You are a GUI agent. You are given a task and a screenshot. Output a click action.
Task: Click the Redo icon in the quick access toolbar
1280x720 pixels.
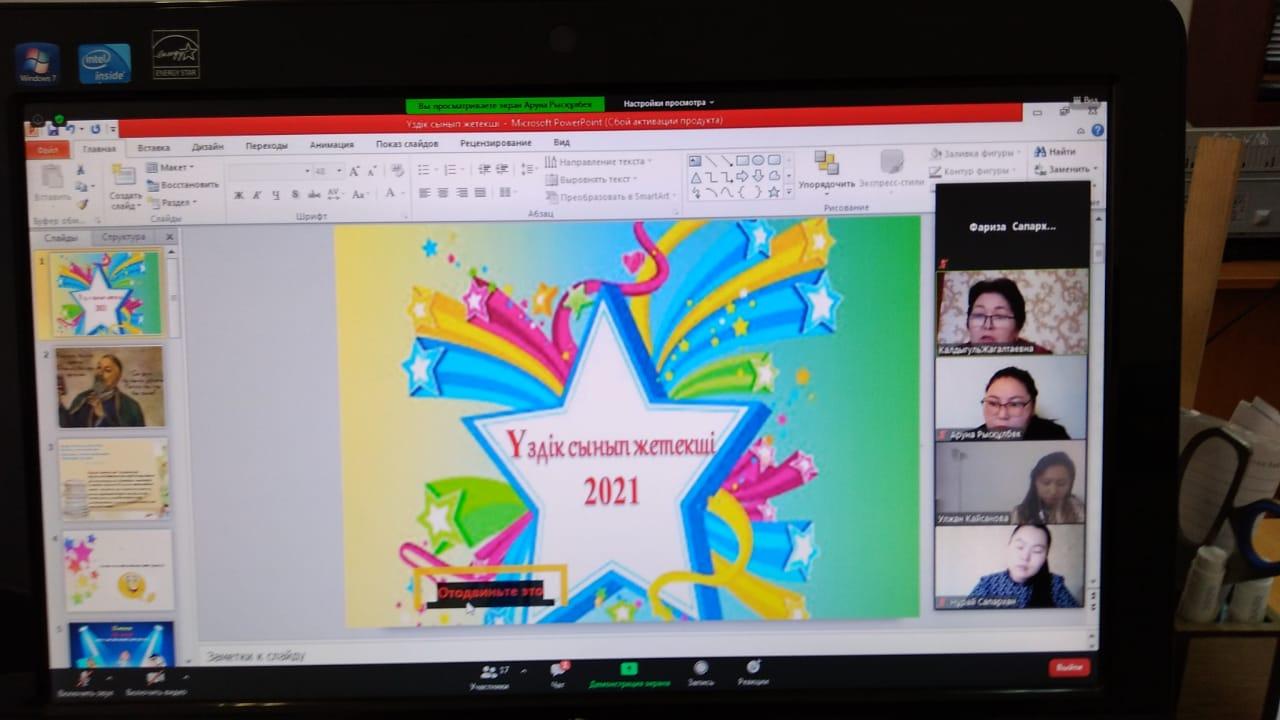click(95, 129)
